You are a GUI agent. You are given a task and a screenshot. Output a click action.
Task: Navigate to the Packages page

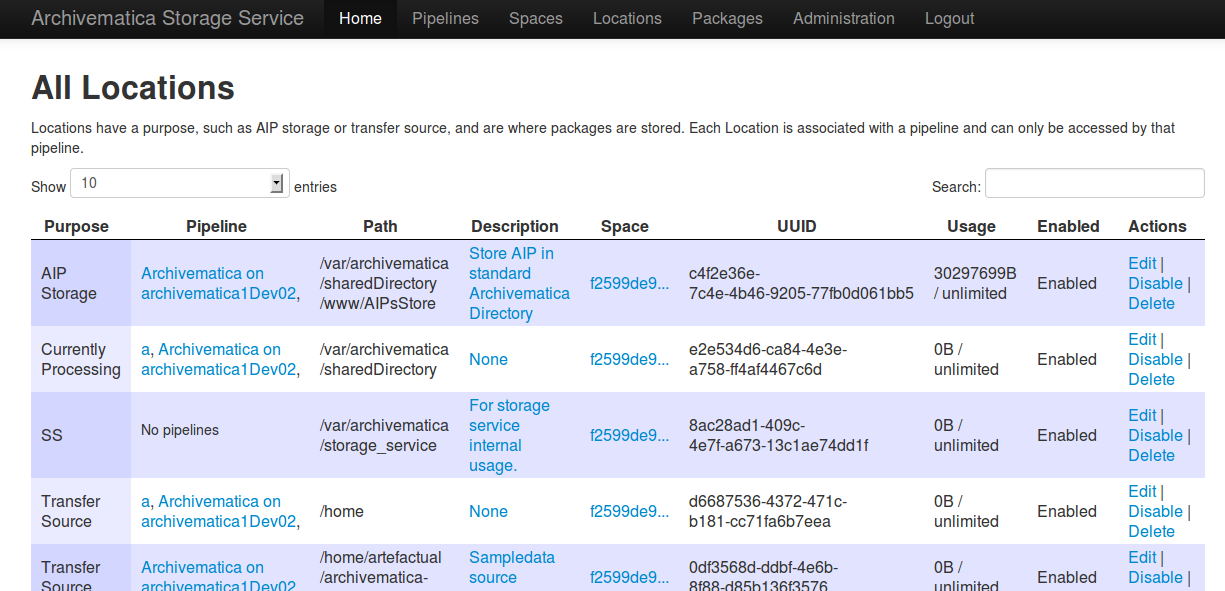pos(727,19)
